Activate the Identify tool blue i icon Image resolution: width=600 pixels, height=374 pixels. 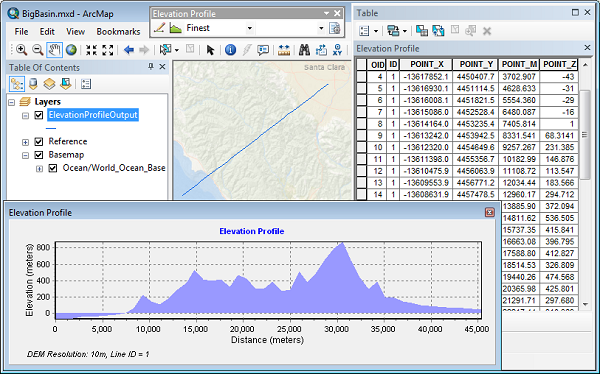[230, 50]
